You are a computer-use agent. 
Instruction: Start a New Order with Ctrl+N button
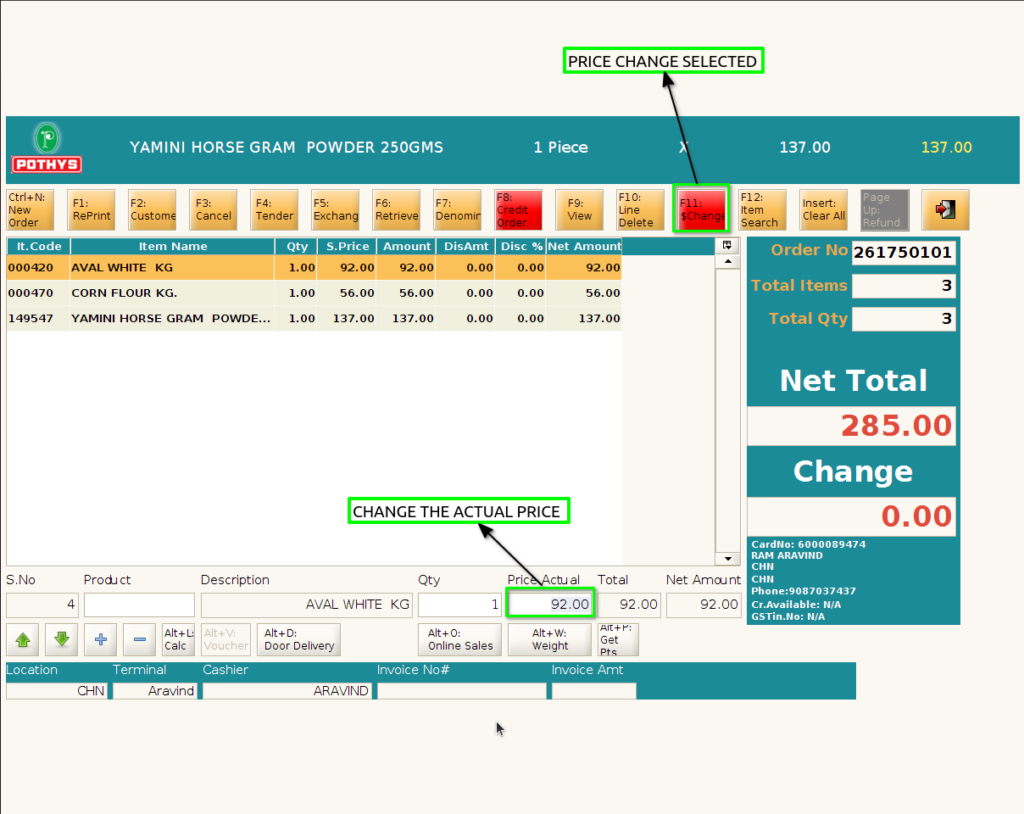pos(30,210)
